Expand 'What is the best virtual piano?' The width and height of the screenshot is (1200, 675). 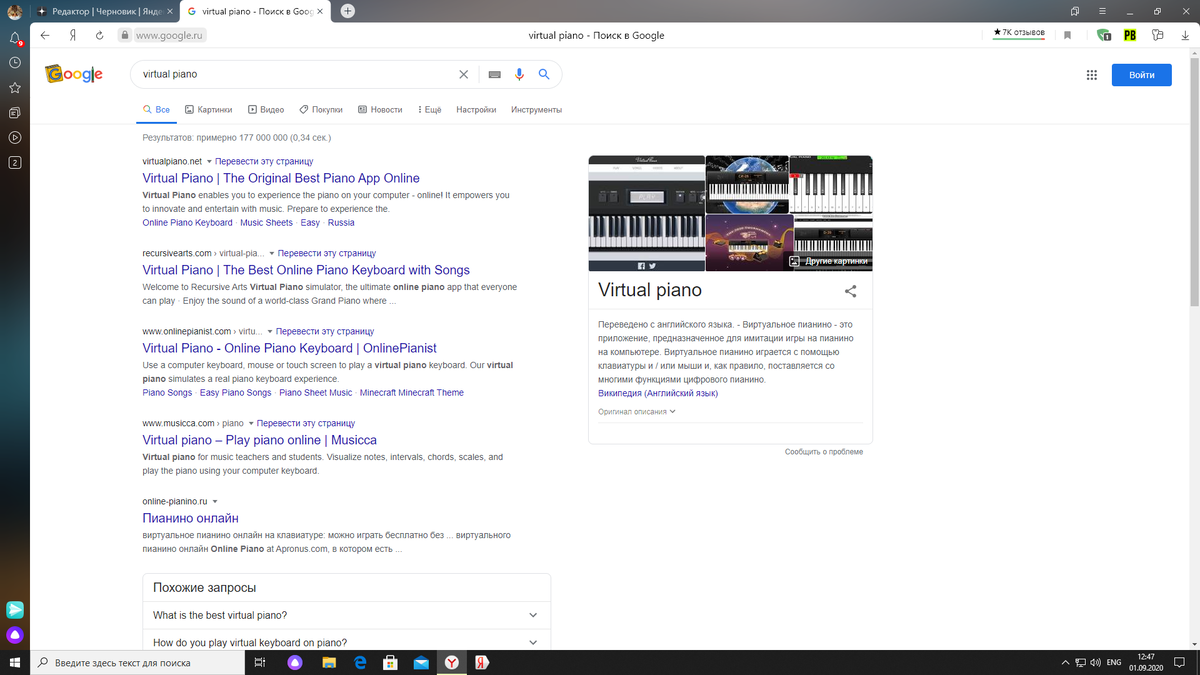point(346,615)
